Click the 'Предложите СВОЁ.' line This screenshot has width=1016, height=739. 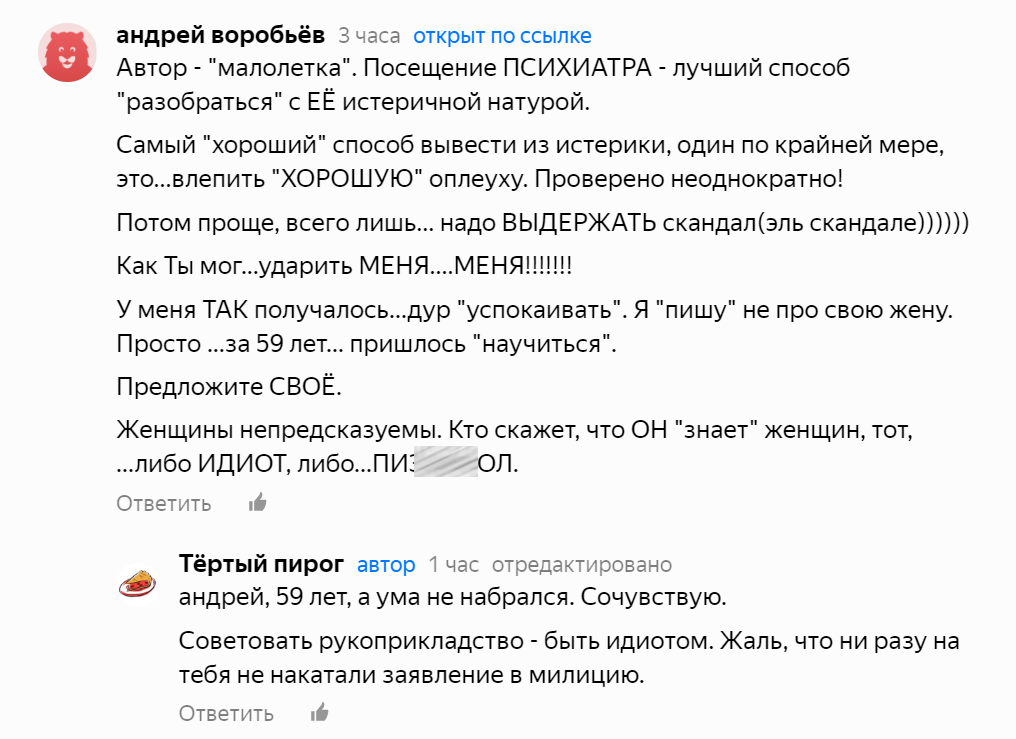tap(229, 387)
